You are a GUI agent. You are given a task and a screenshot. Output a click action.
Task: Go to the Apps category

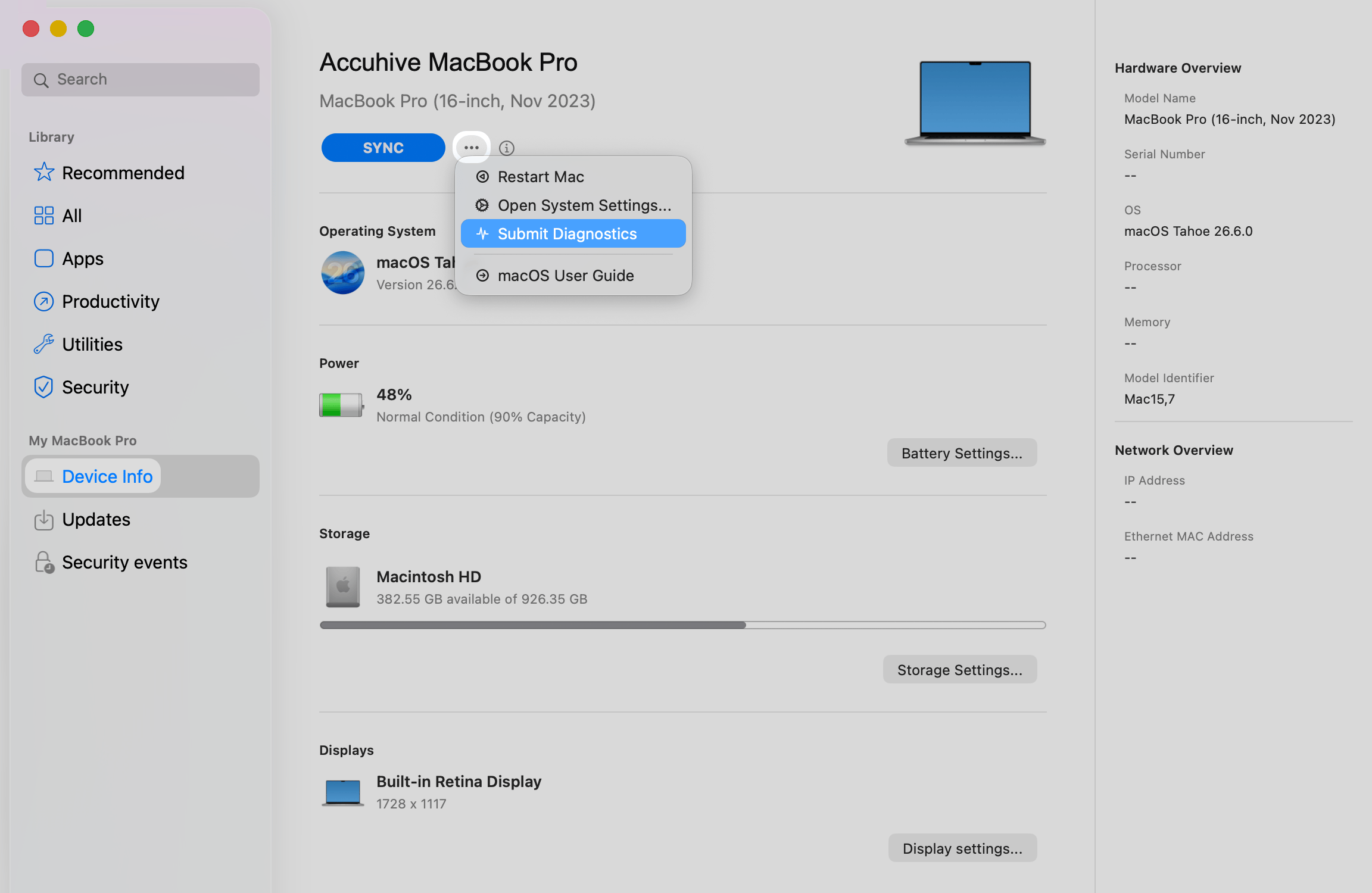[x=141, y=258]
